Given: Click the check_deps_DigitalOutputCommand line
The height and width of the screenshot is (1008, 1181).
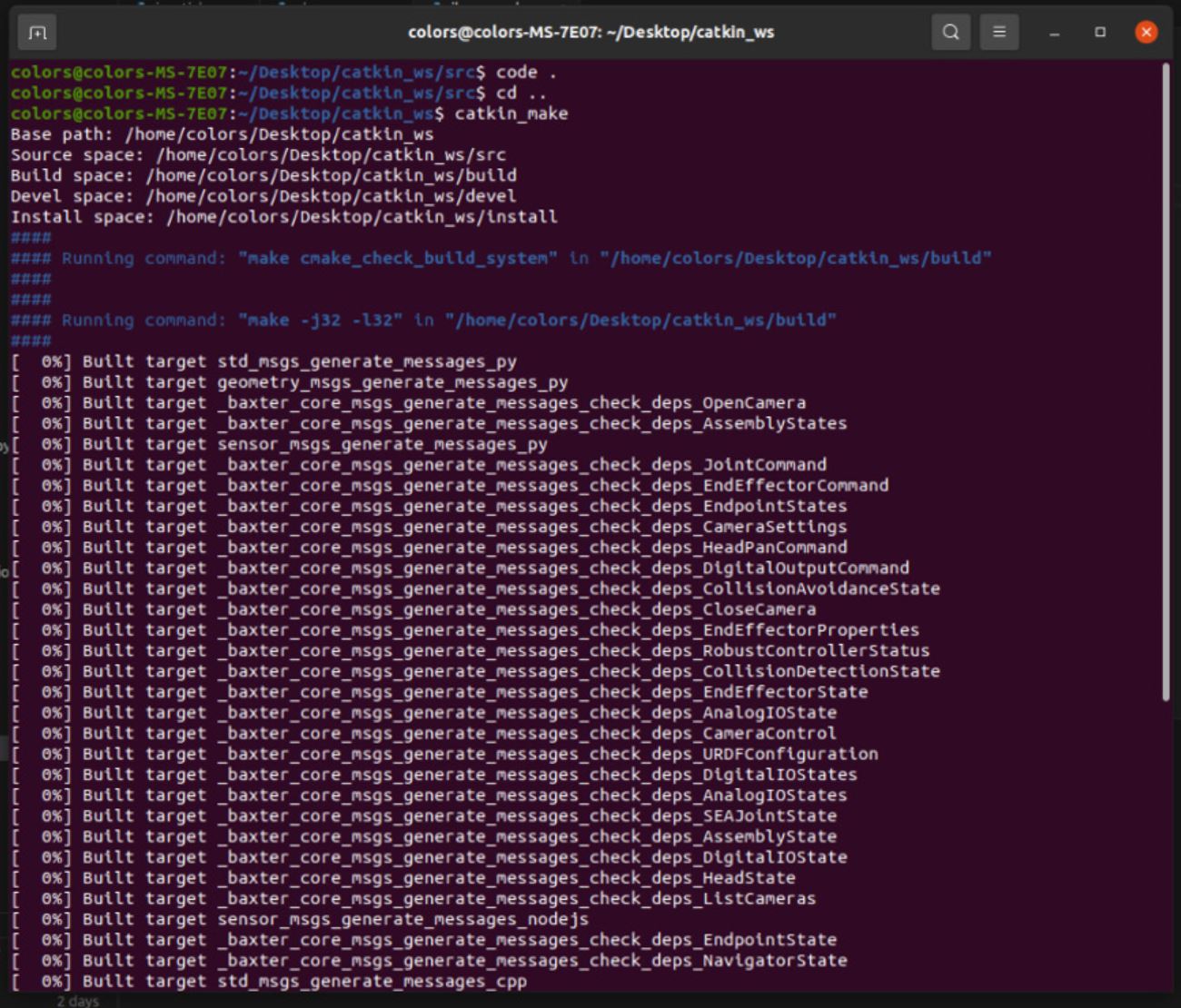Looking at the screenshot, I should (461, 568).
